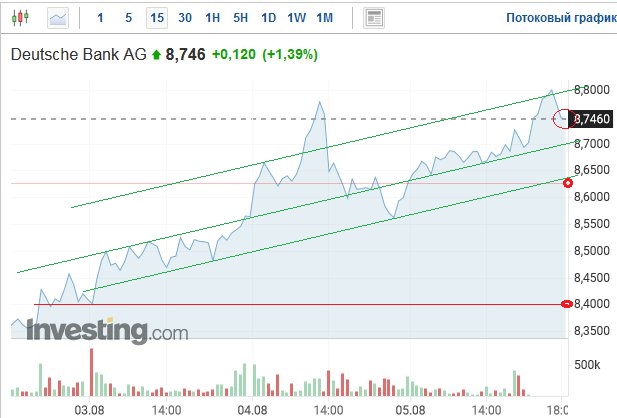Click the 8,3500 axis label
The width and height of the screenshot is (617, 418).
click(592, 331)
